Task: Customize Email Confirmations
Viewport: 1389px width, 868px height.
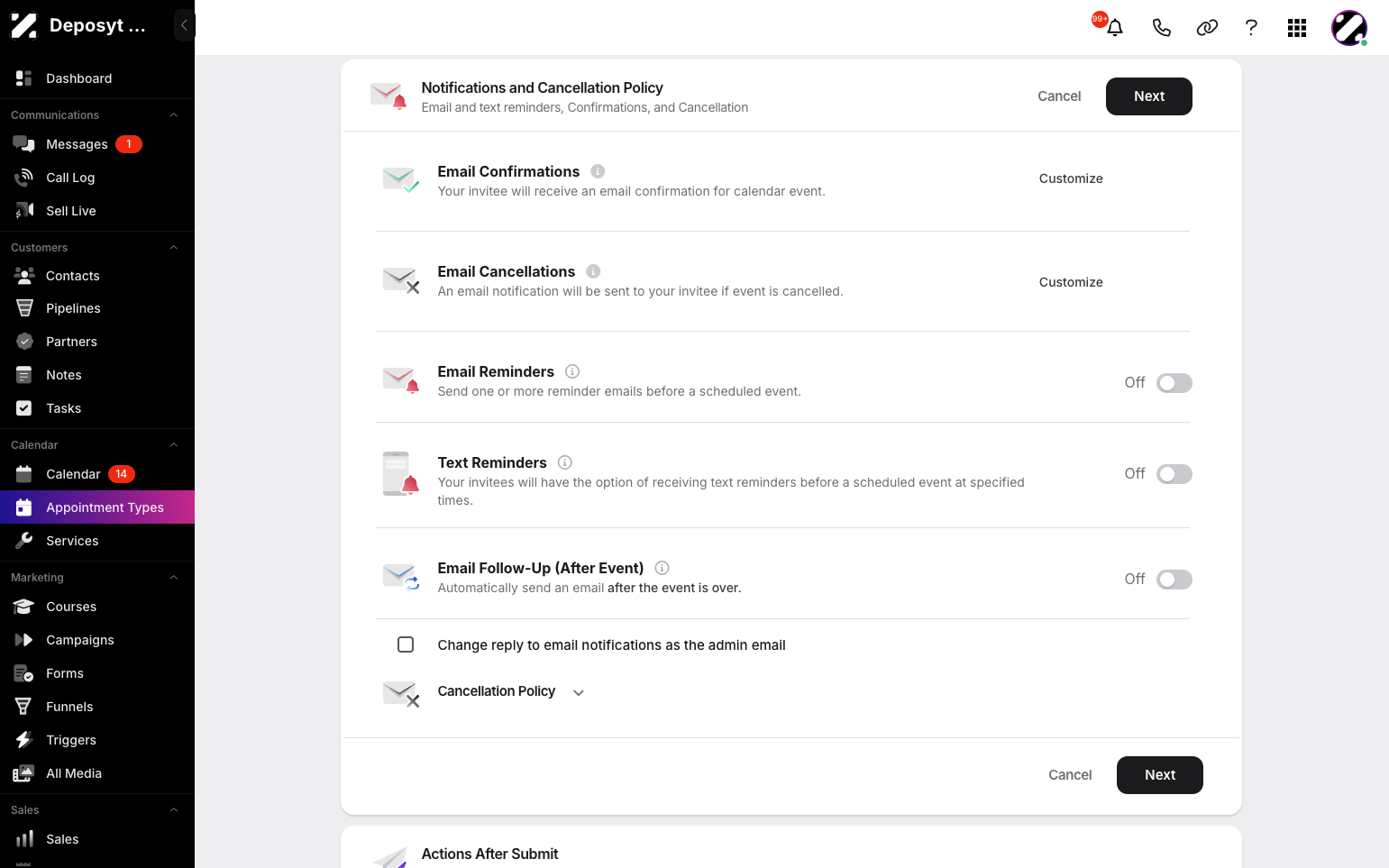Action: tap(1071, 178)
